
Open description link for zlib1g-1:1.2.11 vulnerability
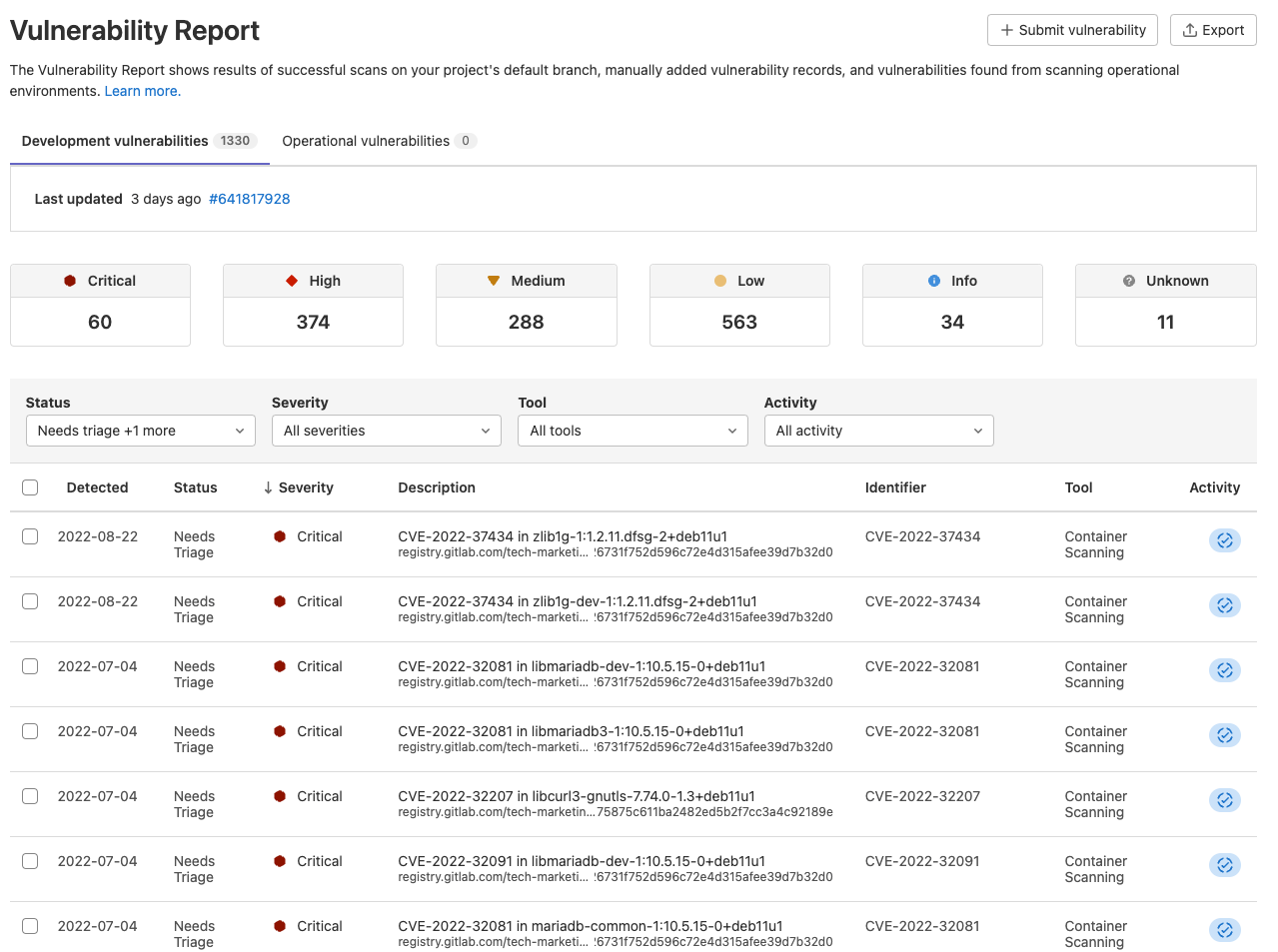pos(563,536)
